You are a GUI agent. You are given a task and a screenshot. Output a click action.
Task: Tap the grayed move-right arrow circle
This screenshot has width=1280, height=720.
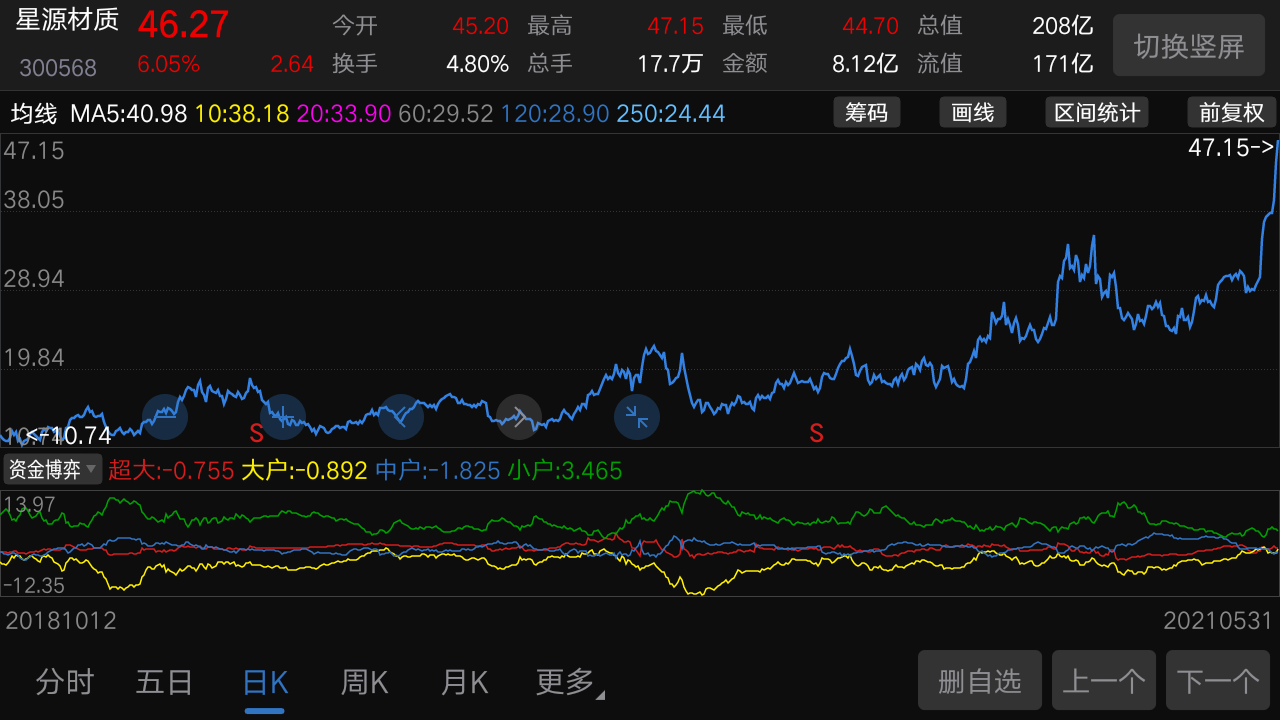[x=519, y=417]
